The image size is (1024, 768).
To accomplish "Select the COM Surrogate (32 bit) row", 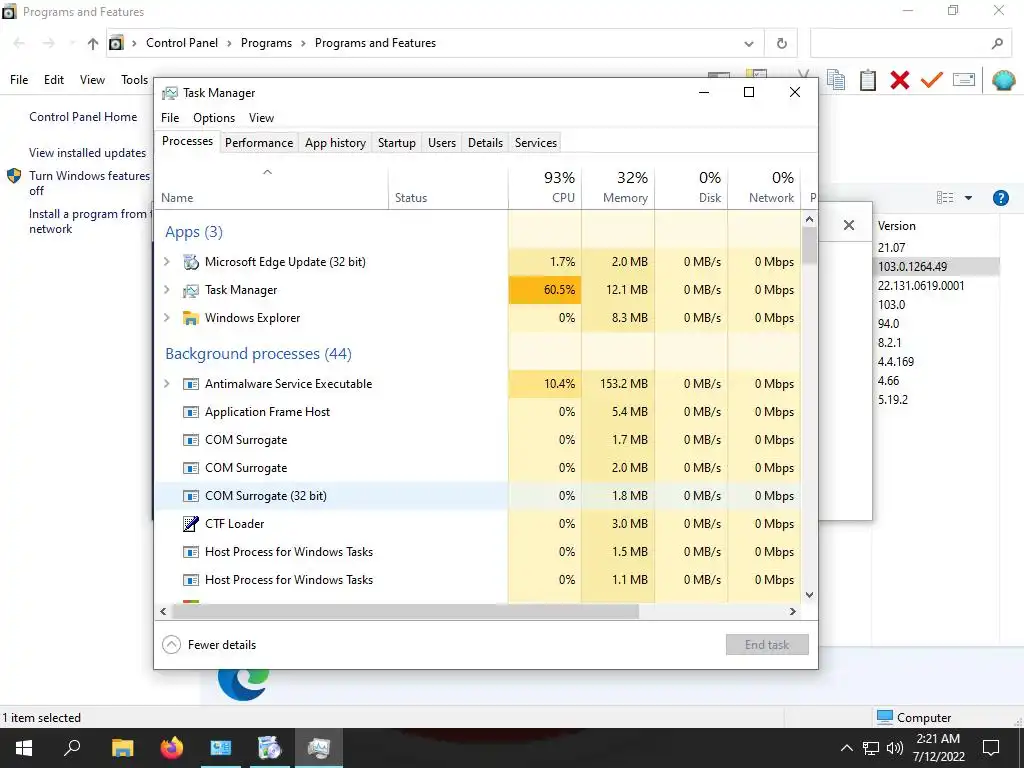I will tap(477, 496).
